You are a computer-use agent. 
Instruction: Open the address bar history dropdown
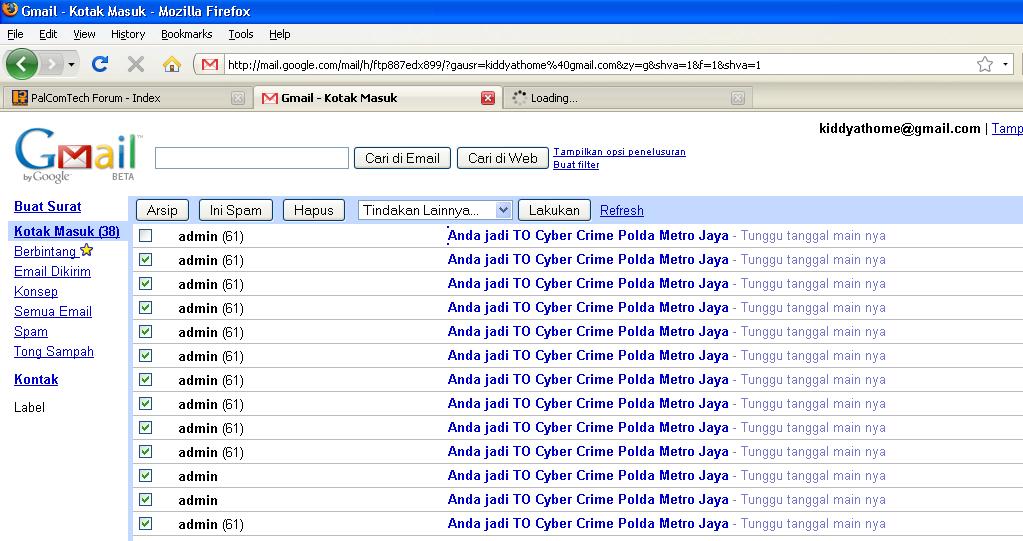coord(1005,64)
